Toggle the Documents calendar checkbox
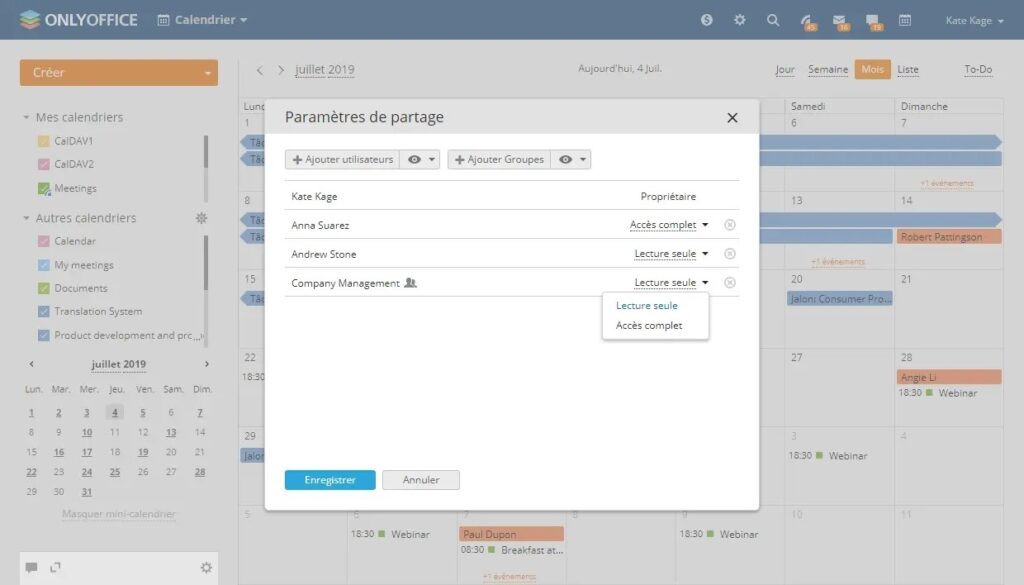 pyautogui.click(x=44, y=289)
